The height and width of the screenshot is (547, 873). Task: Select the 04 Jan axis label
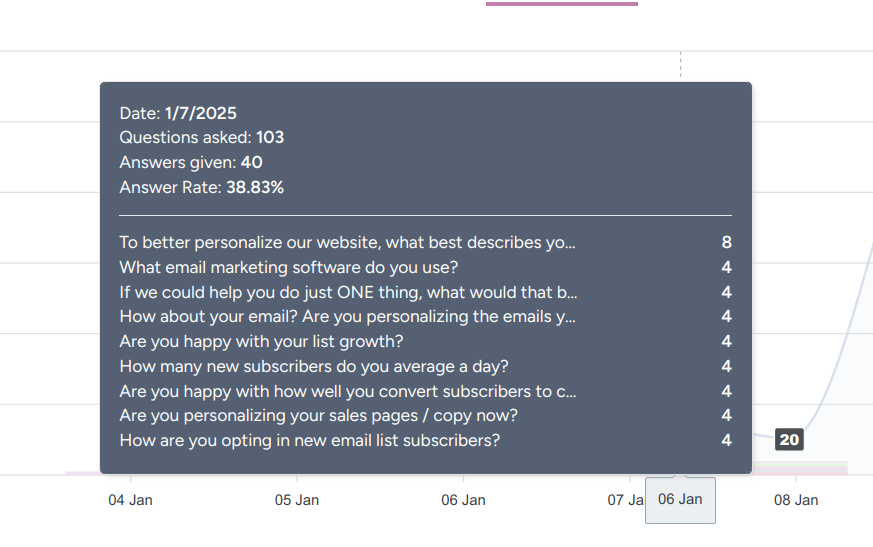point(130,500)
